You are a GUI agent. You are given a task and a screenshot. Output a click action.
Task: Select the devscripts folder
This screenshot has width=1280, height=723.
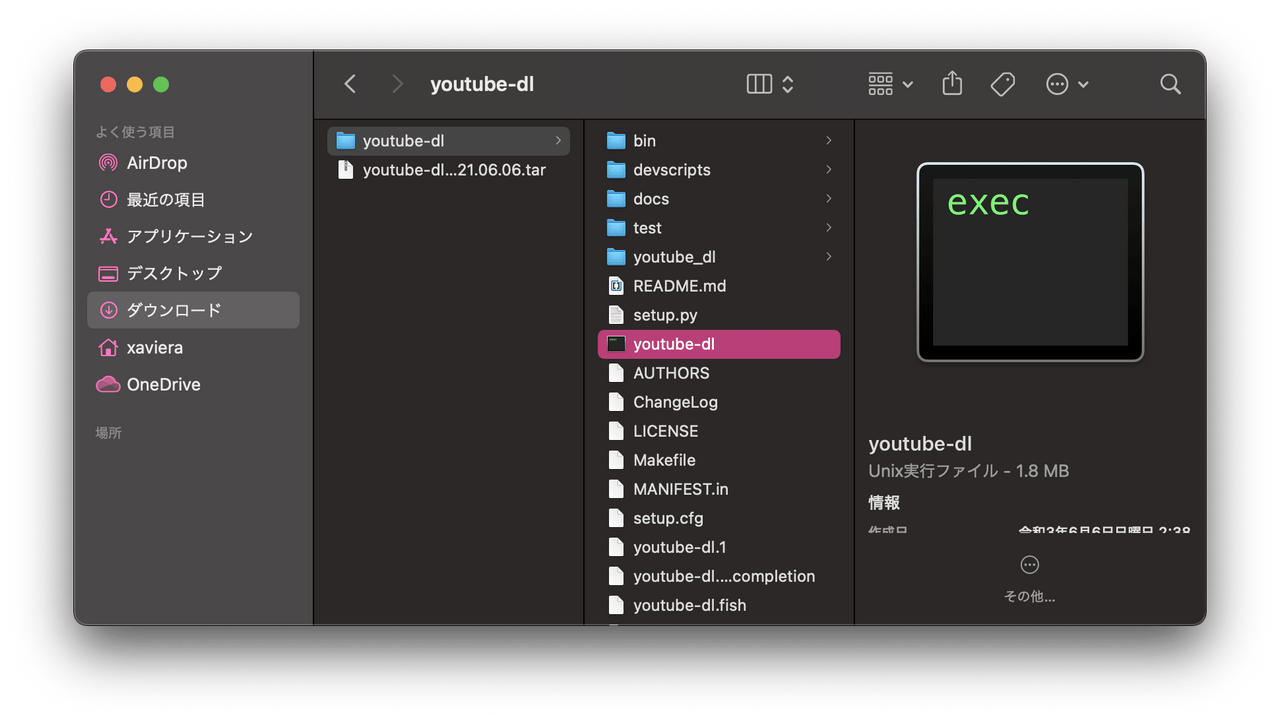[719, 170]
